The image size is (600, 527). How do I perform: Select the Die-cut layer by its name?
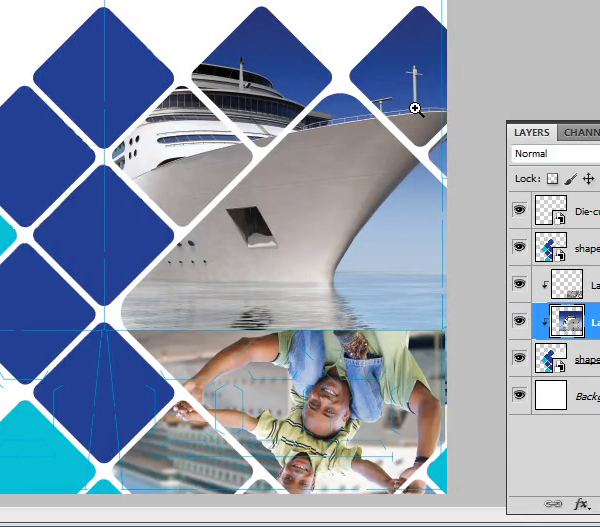tap(587, 211)
